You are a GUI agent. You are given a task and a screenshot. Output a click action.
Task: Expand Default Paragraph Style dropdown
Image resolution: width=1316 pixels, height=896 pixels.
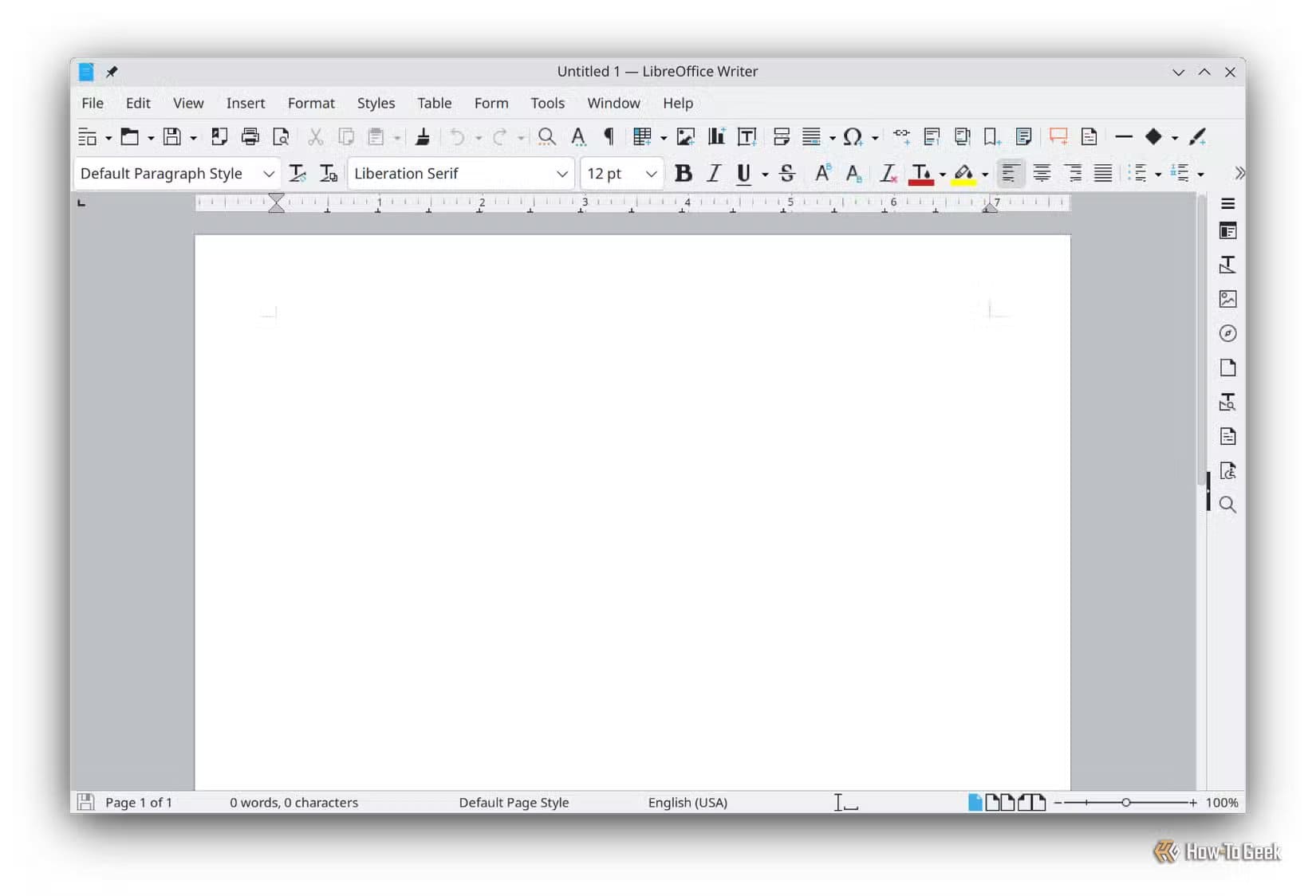click(x=269, y=174)
